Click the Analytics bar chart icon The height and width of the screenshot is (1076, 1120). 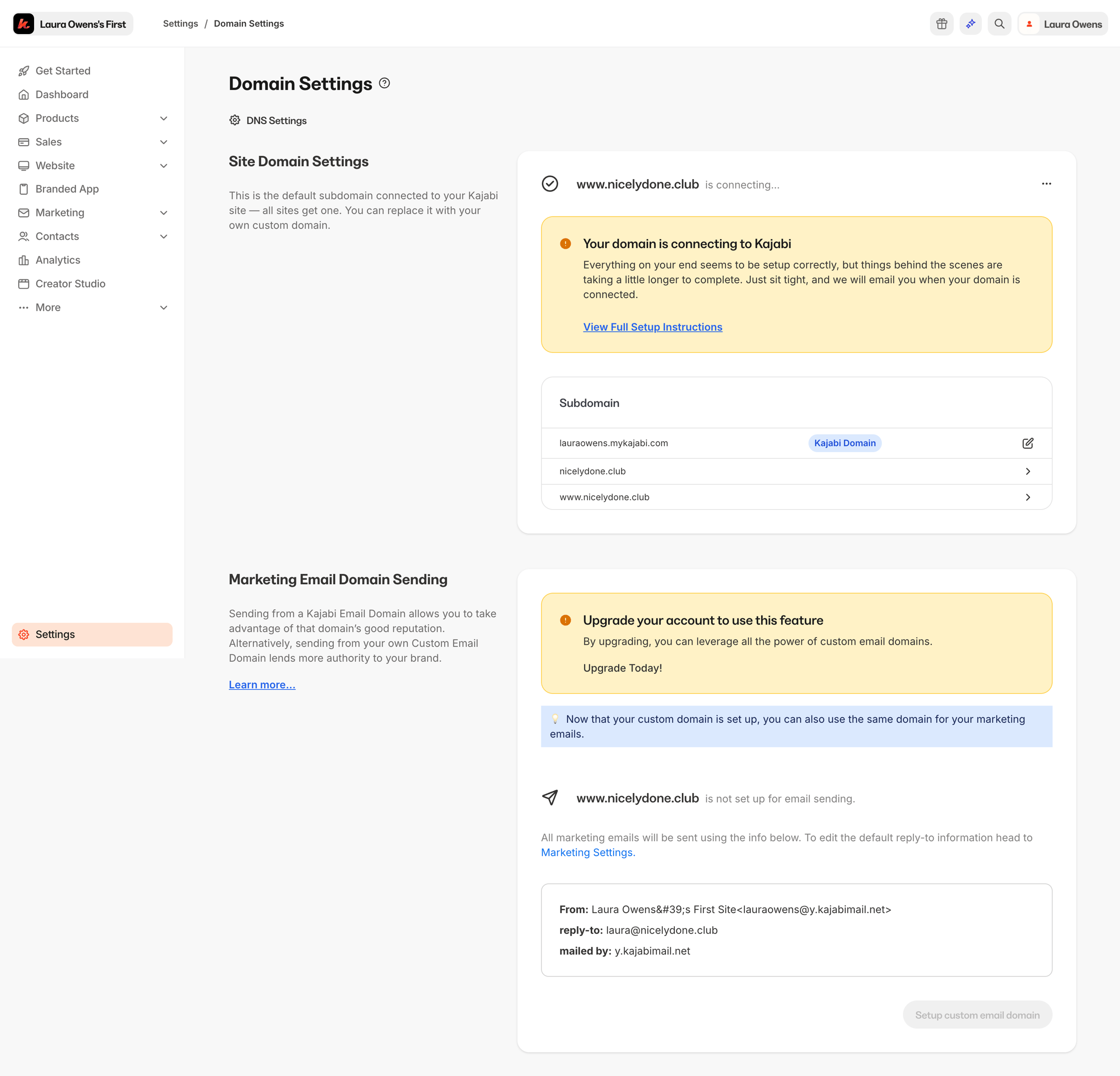coord(23,260)
